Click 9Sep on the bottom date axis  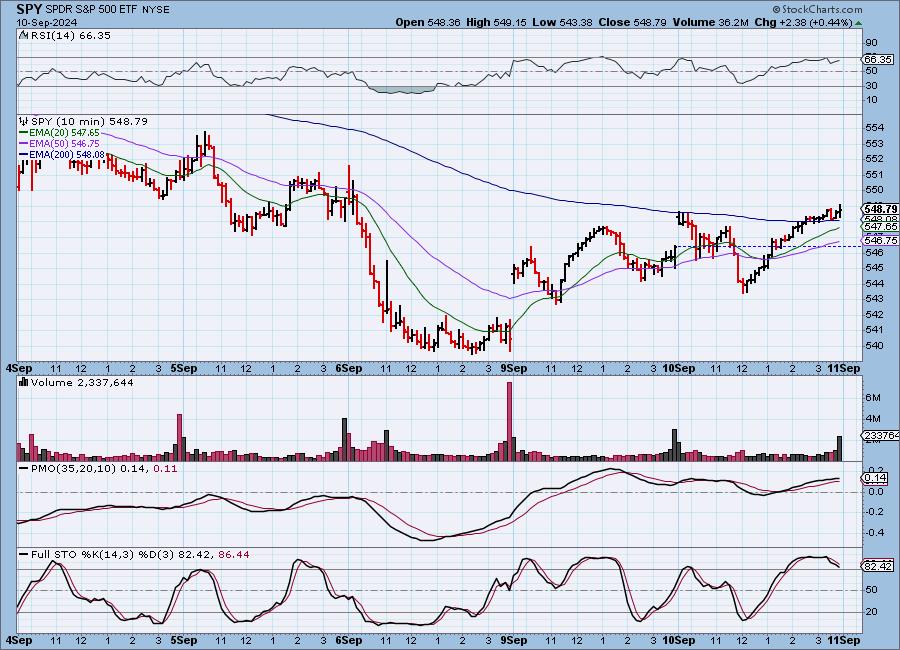(x=514, y=640)
